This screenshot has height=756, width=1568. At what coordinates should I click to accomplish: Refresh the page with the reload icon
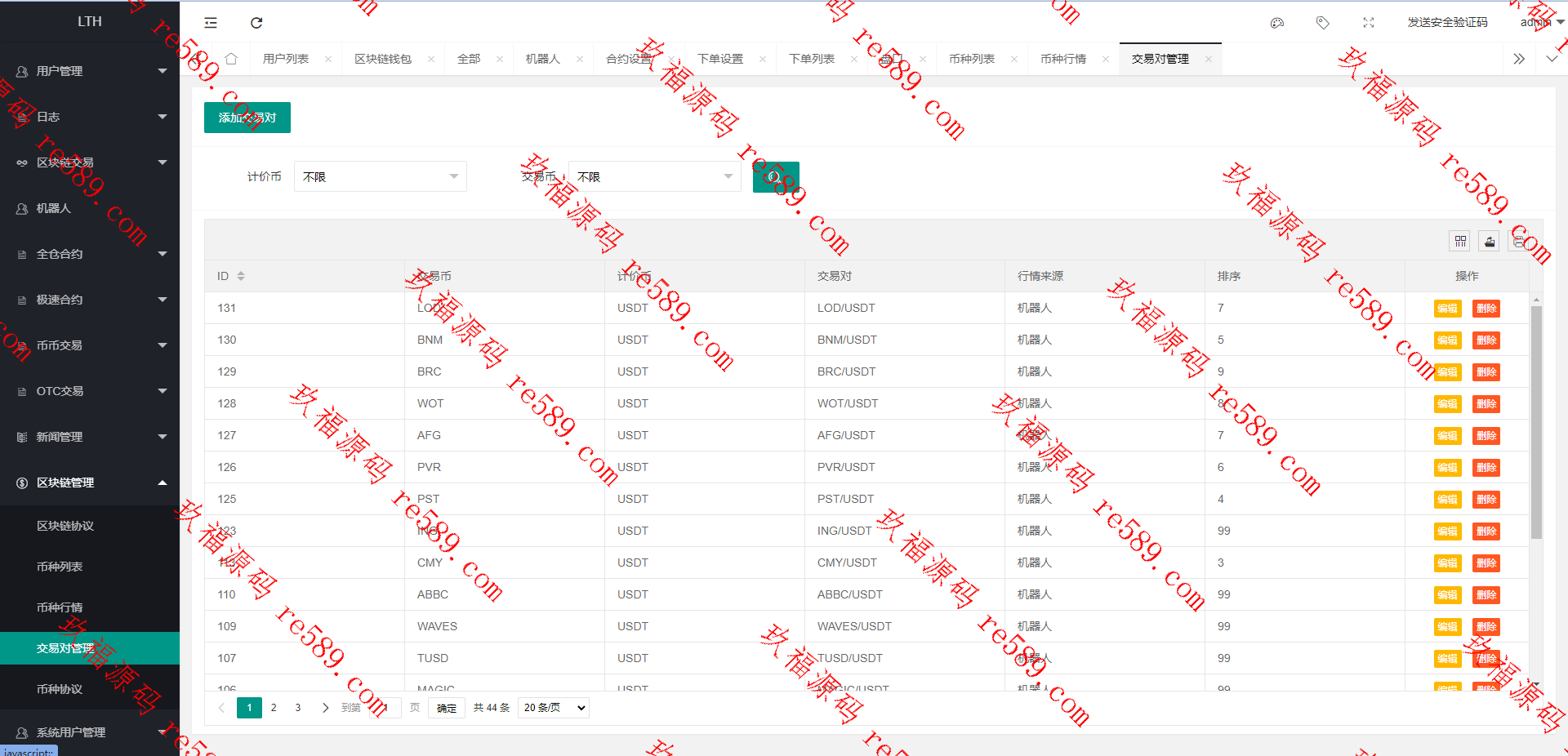pyautogui.click(x=256, y=23)
